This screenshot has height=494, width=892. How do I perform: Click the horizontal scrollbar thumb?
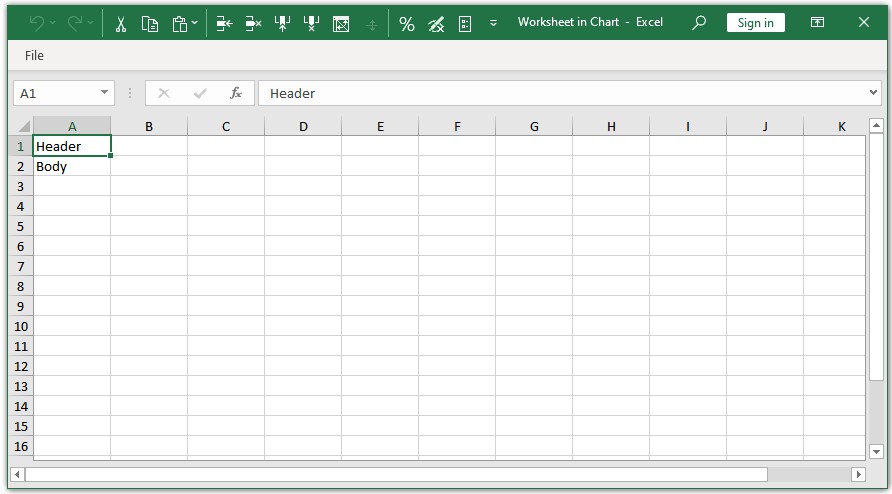click(x=397, y=474)
